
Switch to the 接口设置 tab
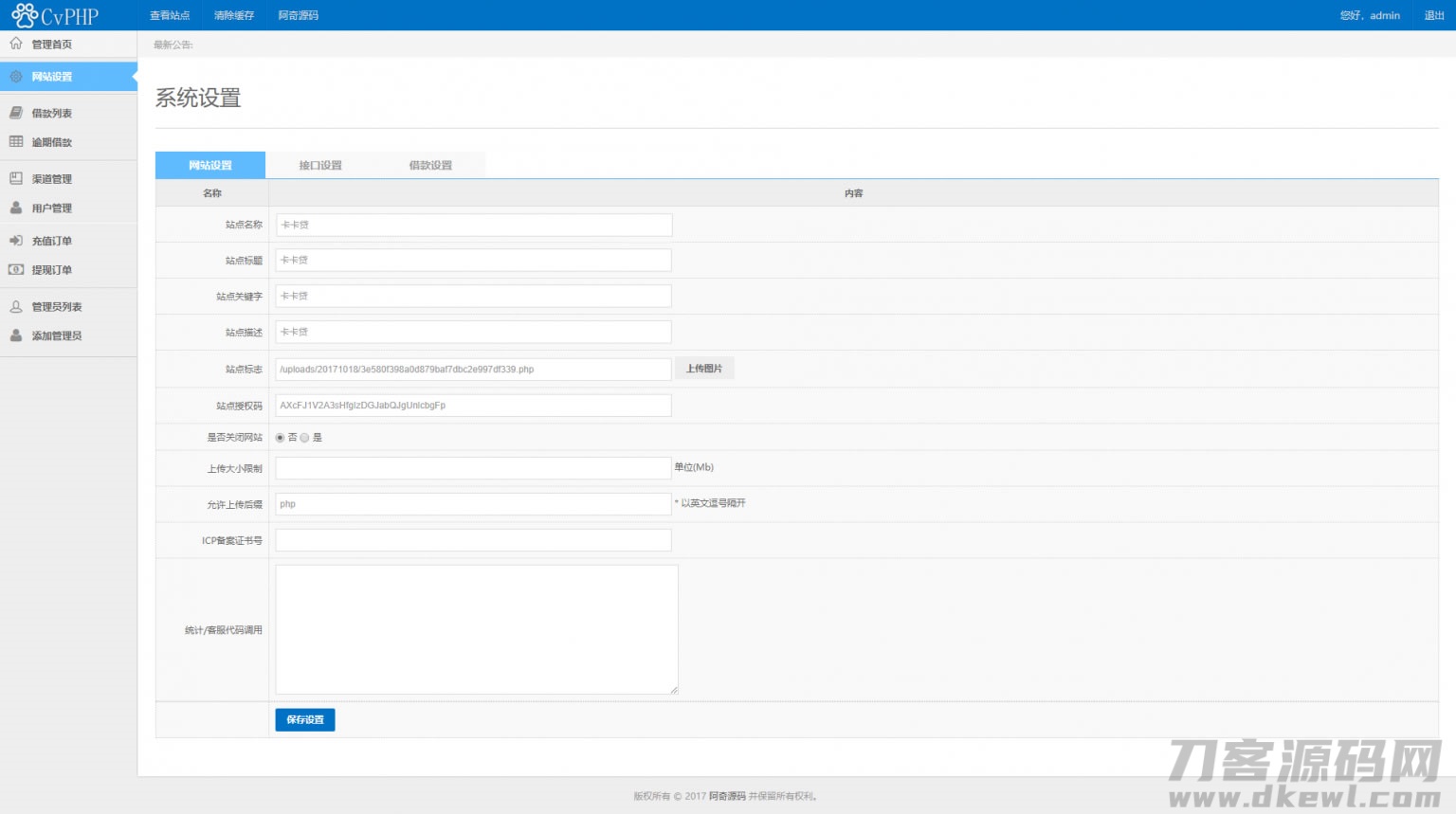coord(320,165)
